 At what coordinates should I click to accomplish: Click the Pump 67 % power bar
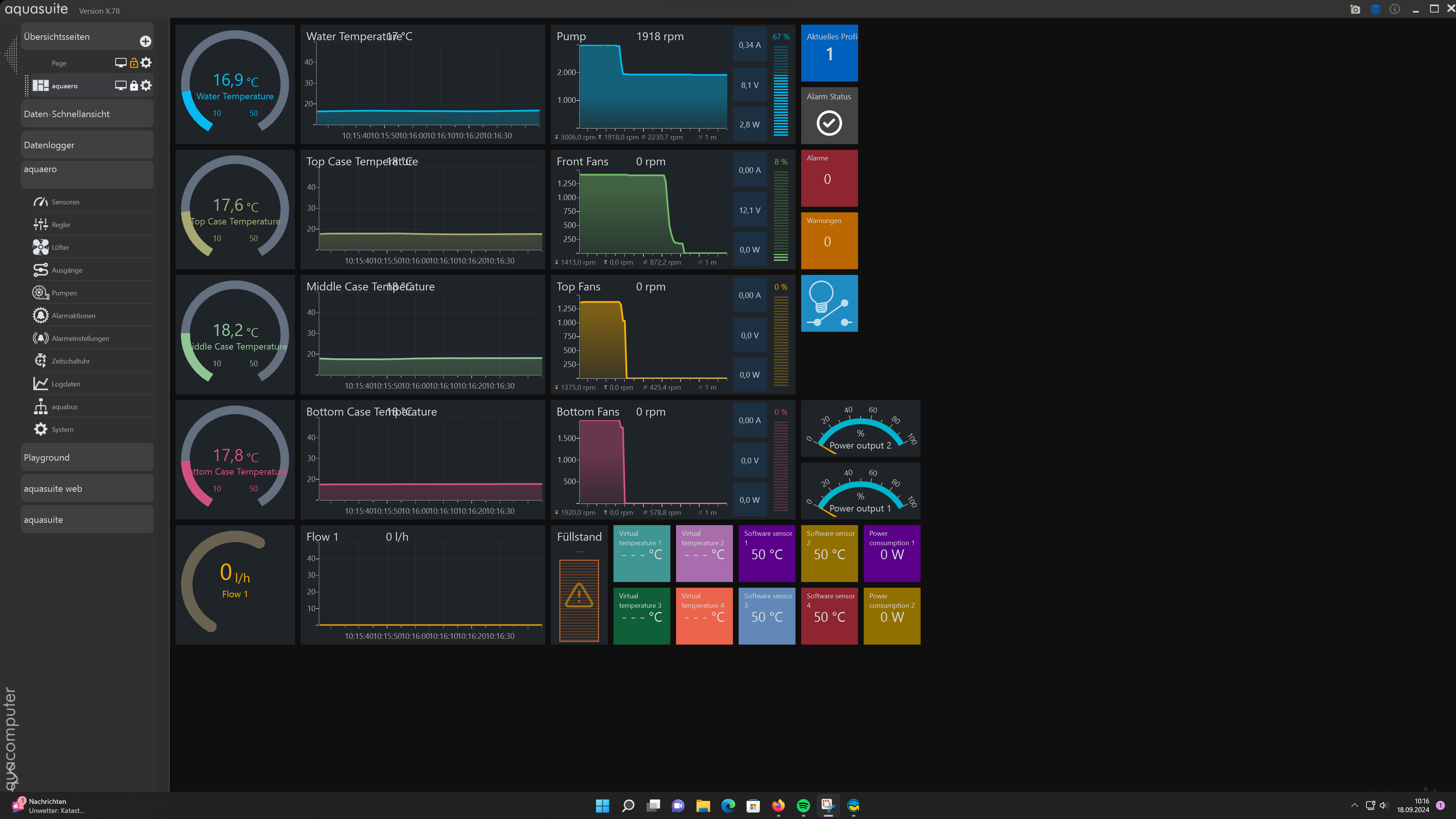(x=781, y=91)
